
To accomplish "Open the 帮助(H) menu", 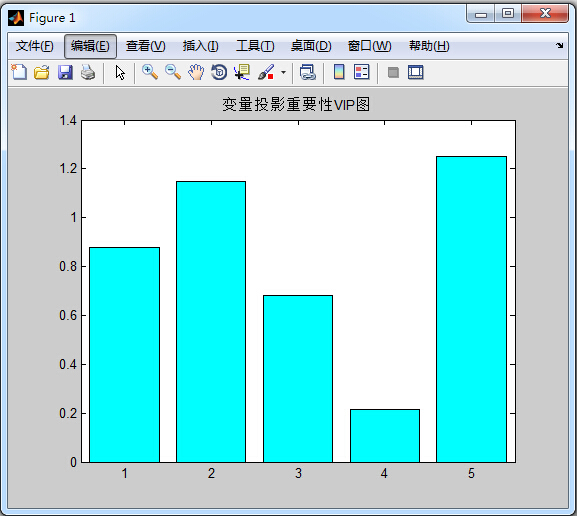I will coord(429,46).
